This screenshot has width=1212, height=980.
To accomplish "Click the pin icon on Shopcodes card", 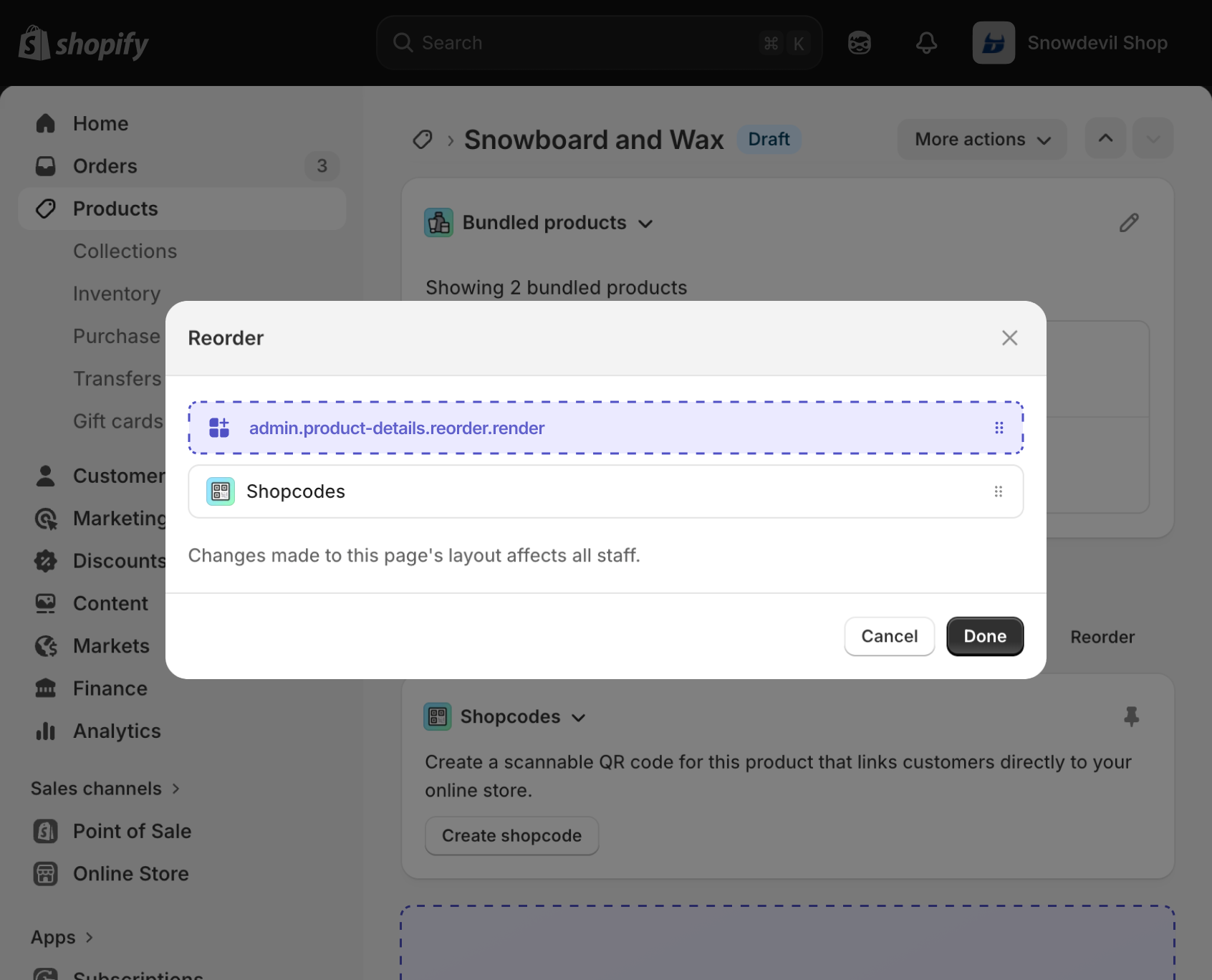I will [1131, 716].
